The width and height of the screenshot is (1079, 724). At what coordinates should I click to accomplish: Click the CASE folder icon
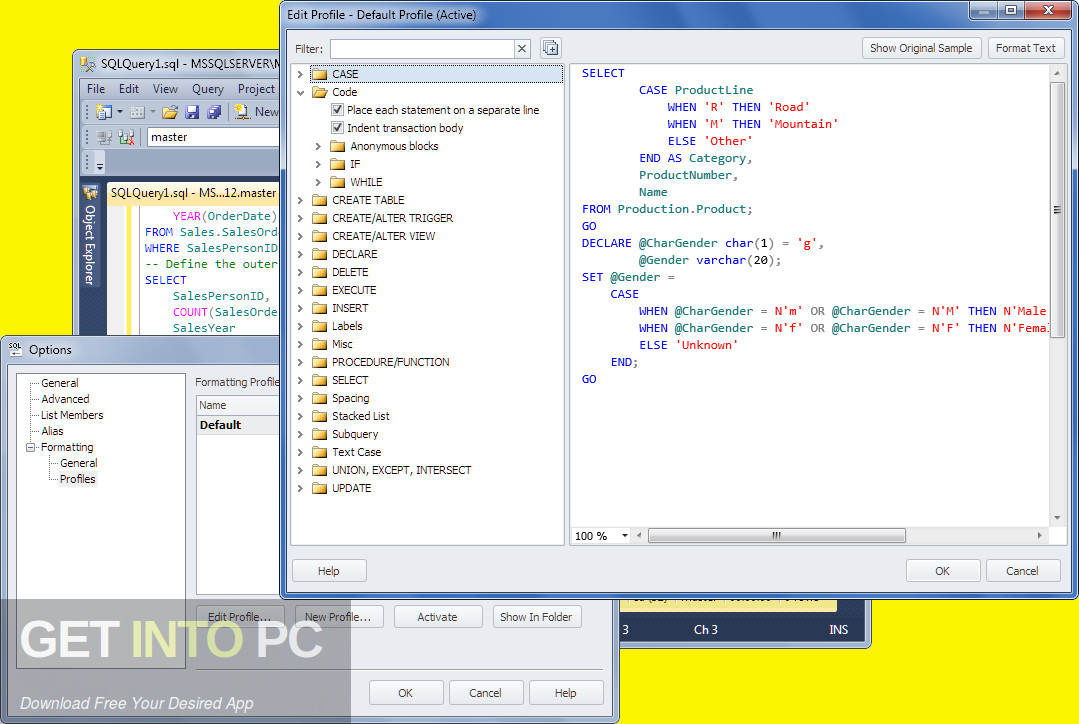(x=319, y=74)
